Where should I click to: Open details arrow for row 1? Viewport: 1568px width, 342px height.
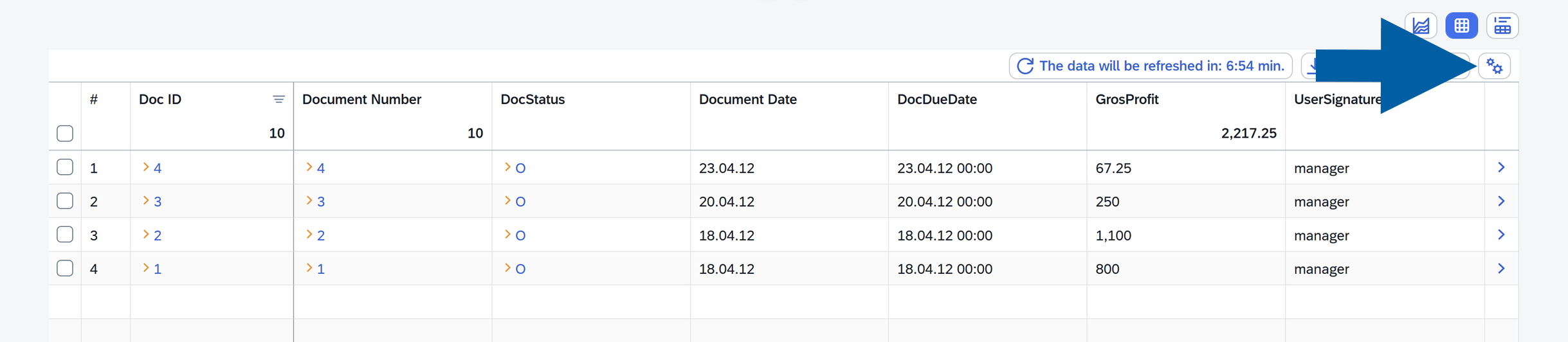coord(1501,168)
